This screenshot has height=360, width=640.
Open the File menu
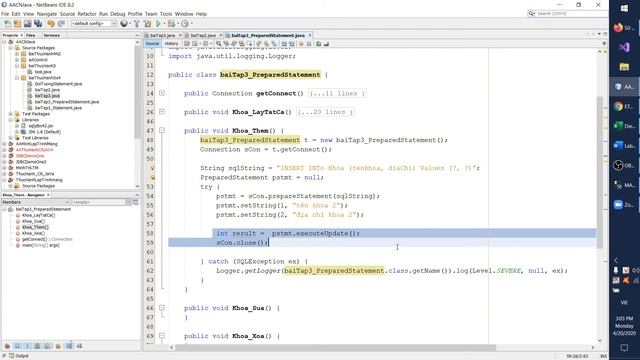coord(5,14)
